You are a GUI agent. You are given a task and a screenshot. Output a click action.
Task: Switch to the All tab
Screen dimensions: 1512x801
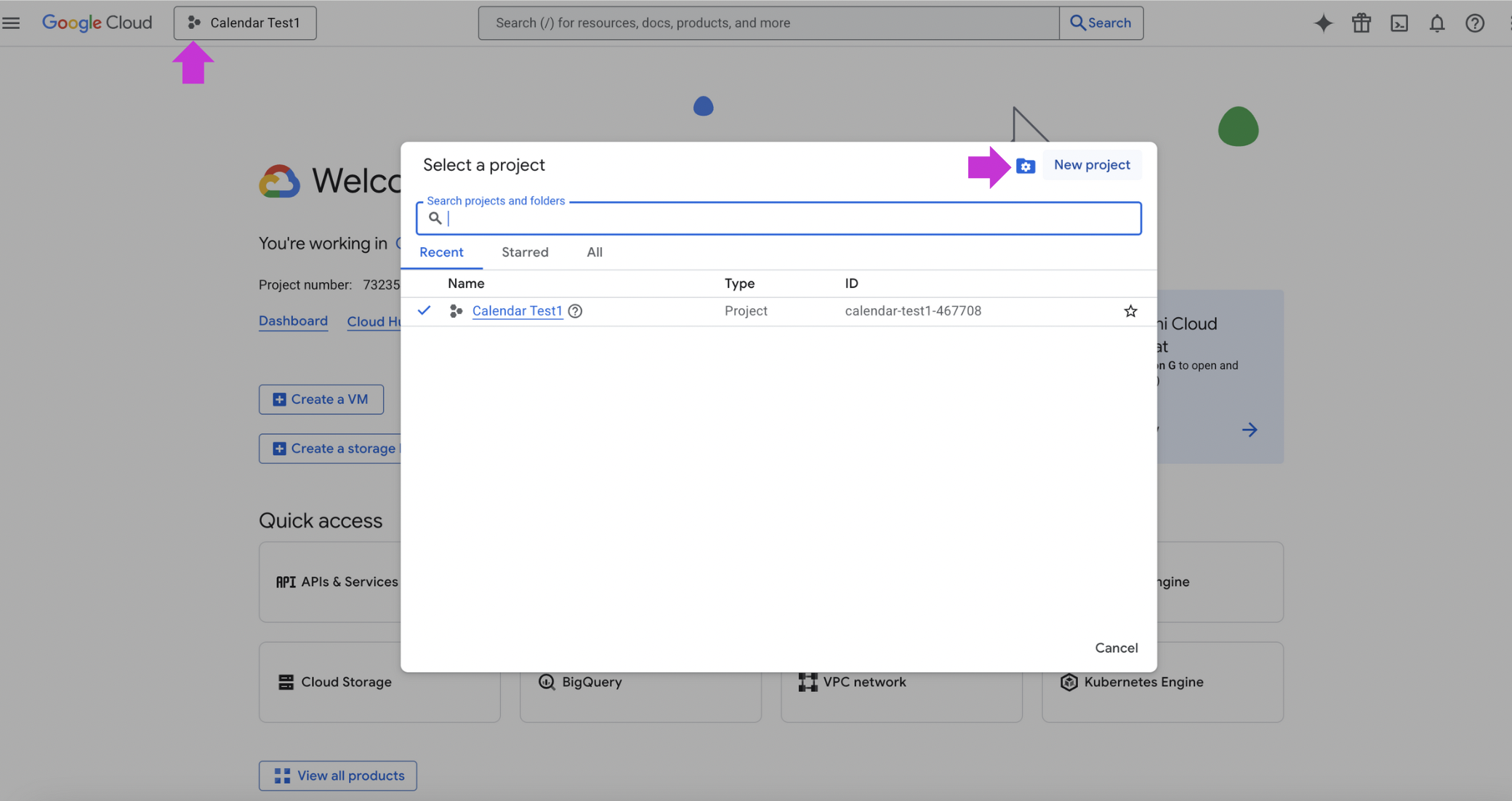(x=595, y=252)
